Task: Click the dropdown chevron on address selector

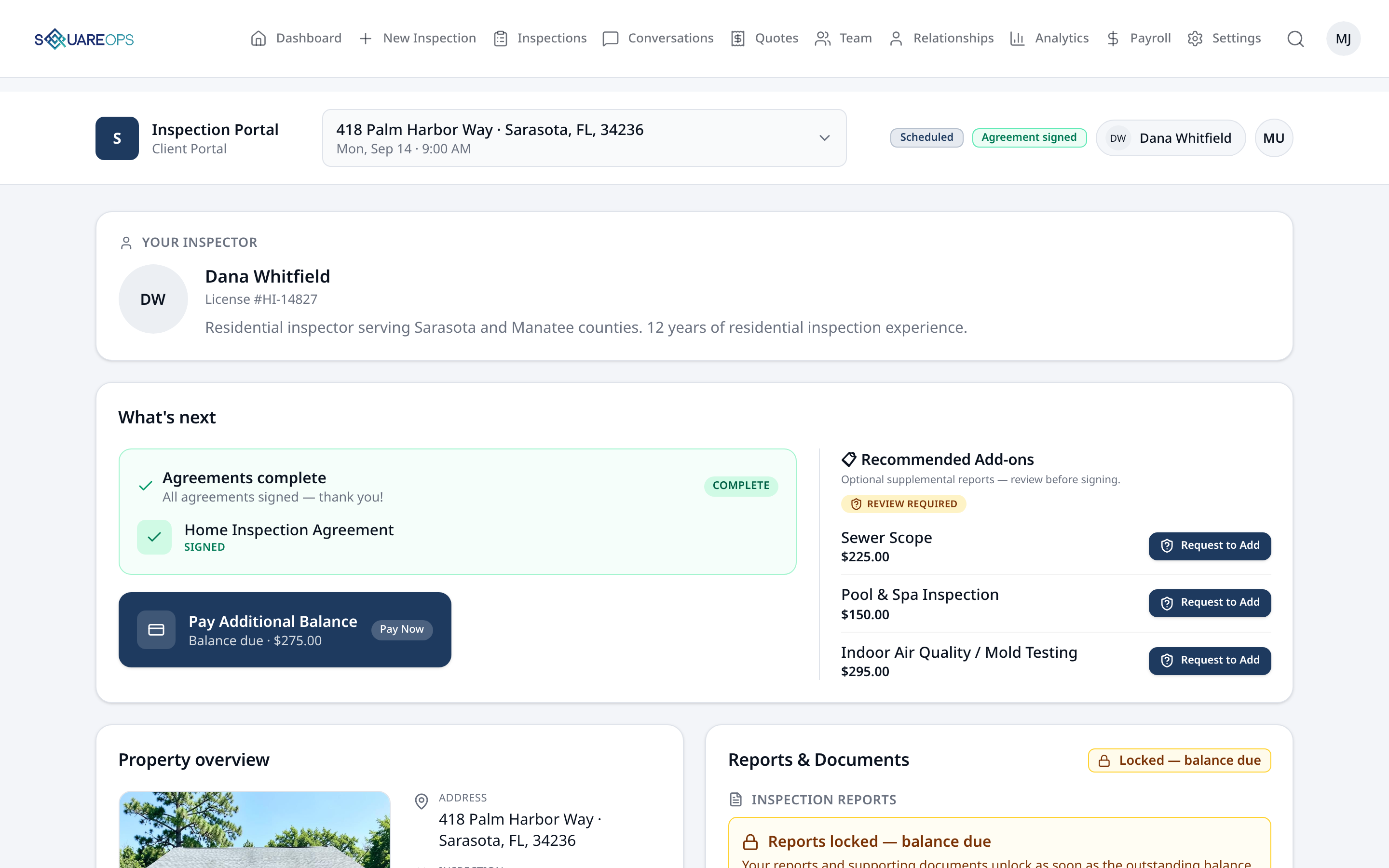Action: (x=825, y=138)
